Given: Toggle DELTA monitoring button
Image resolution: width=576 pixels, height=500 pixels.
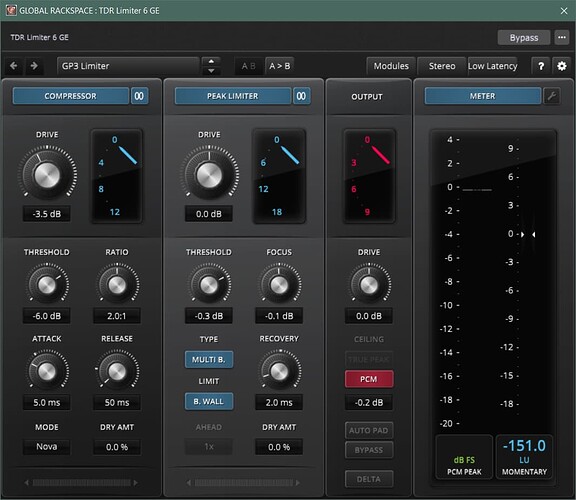Looking at the screenshot, I should tap(369, 479).
